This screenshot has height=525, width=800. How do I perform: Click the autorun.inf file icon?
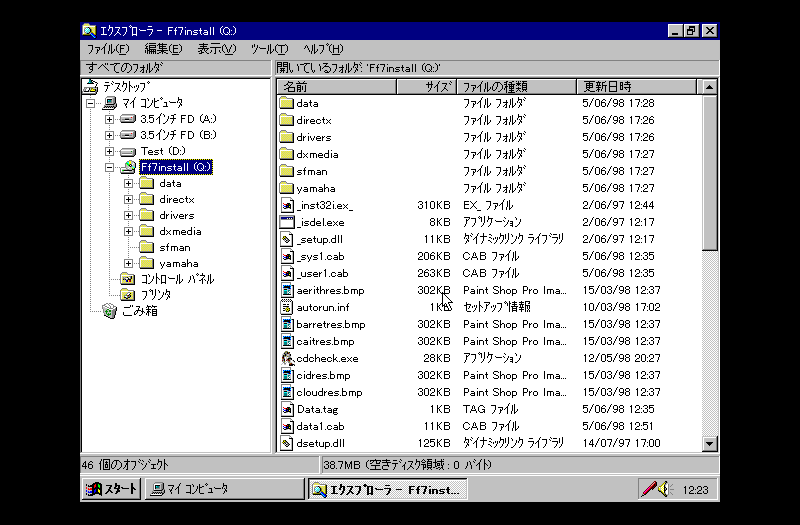click(287, 307)
